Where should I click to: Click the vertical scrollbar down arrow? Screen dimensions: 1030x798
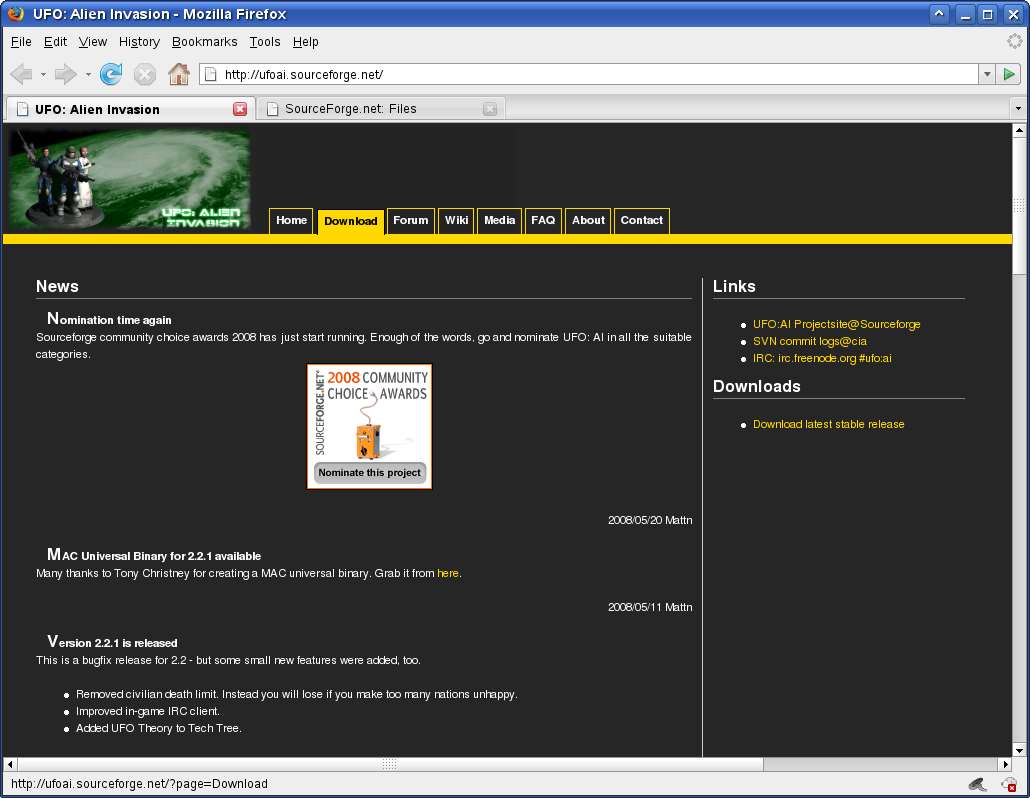(x=1019, y=751)
